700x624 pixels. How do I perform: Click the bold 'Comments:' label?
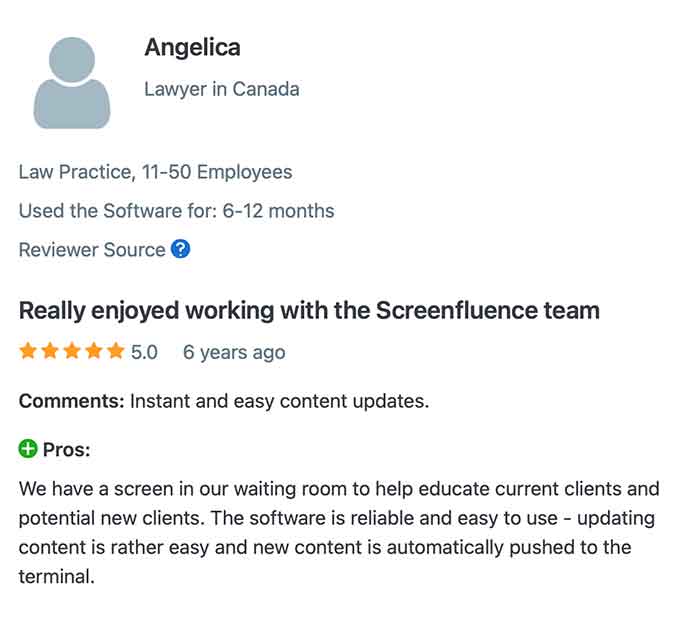click(x=71, y=402)
